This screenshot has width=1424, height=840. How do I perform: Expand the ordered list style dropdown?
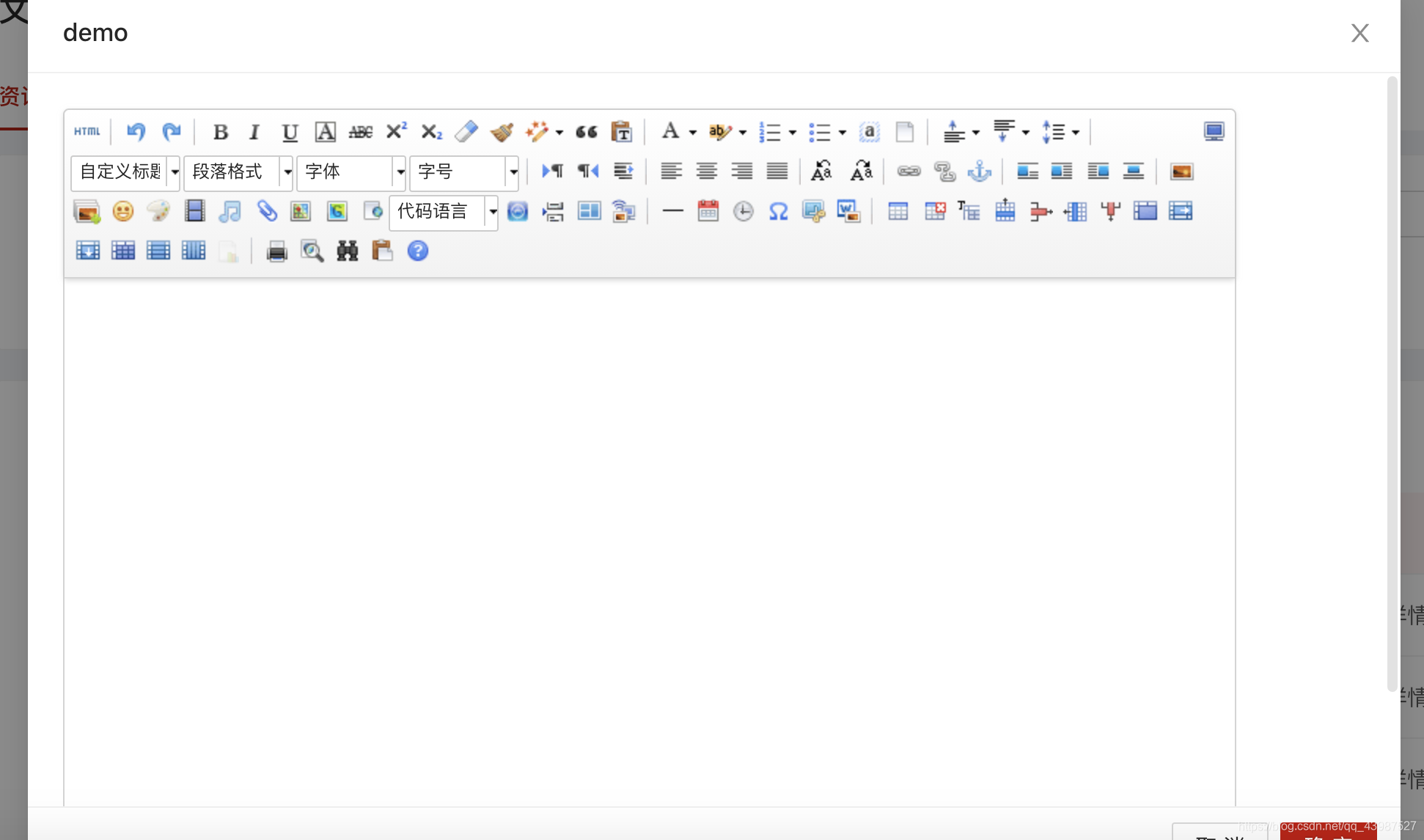(793, 133)
